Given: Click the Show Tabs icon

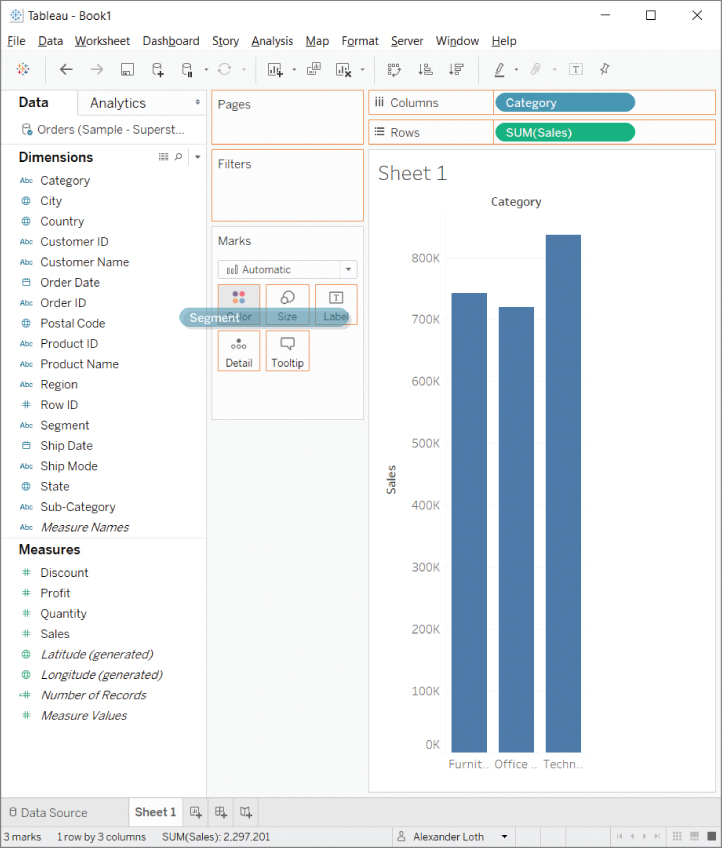Looking at the screenshot, I should (x=712, y=836).
